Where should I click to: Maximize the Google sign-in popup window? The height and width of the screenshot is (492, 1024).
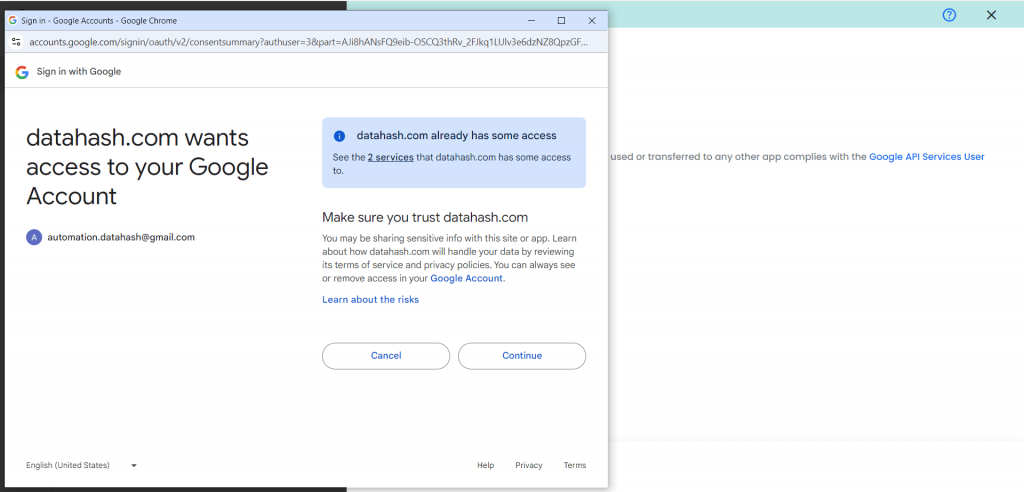point(561,20)
